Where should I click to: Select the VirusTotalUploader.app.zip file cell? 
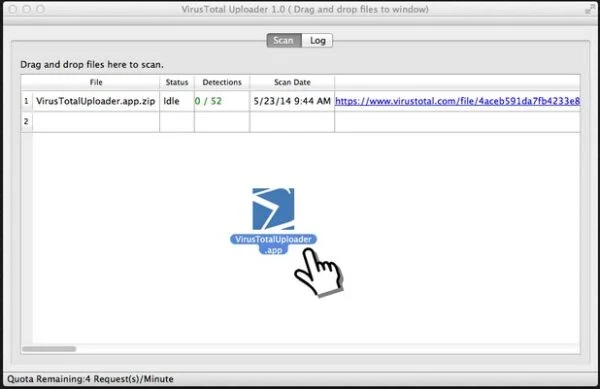pyautogui.click(x=96, y=101)
